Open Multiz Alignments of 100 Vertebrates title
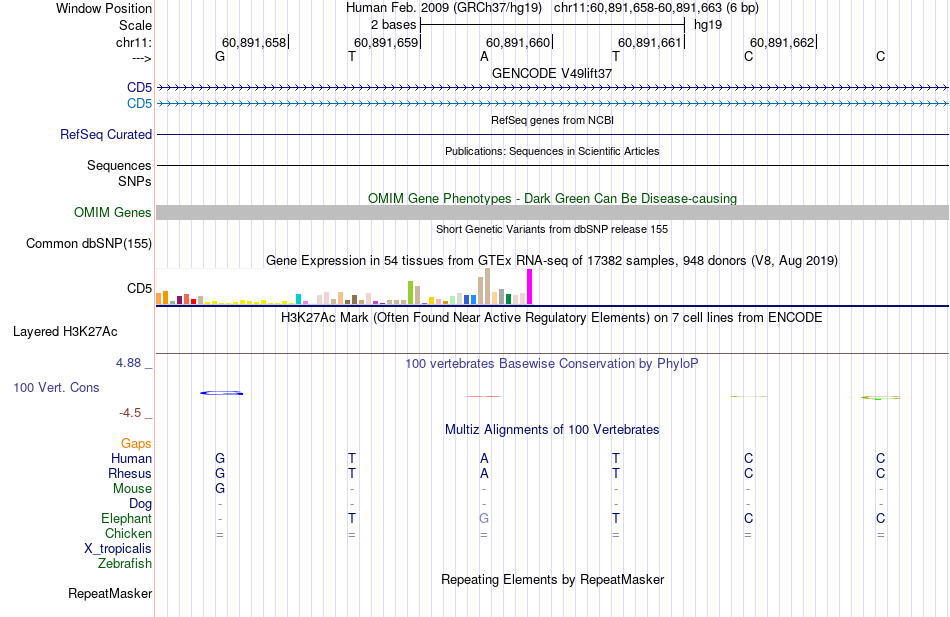Viewport: 950px width, 617px height. pos(552,430)
